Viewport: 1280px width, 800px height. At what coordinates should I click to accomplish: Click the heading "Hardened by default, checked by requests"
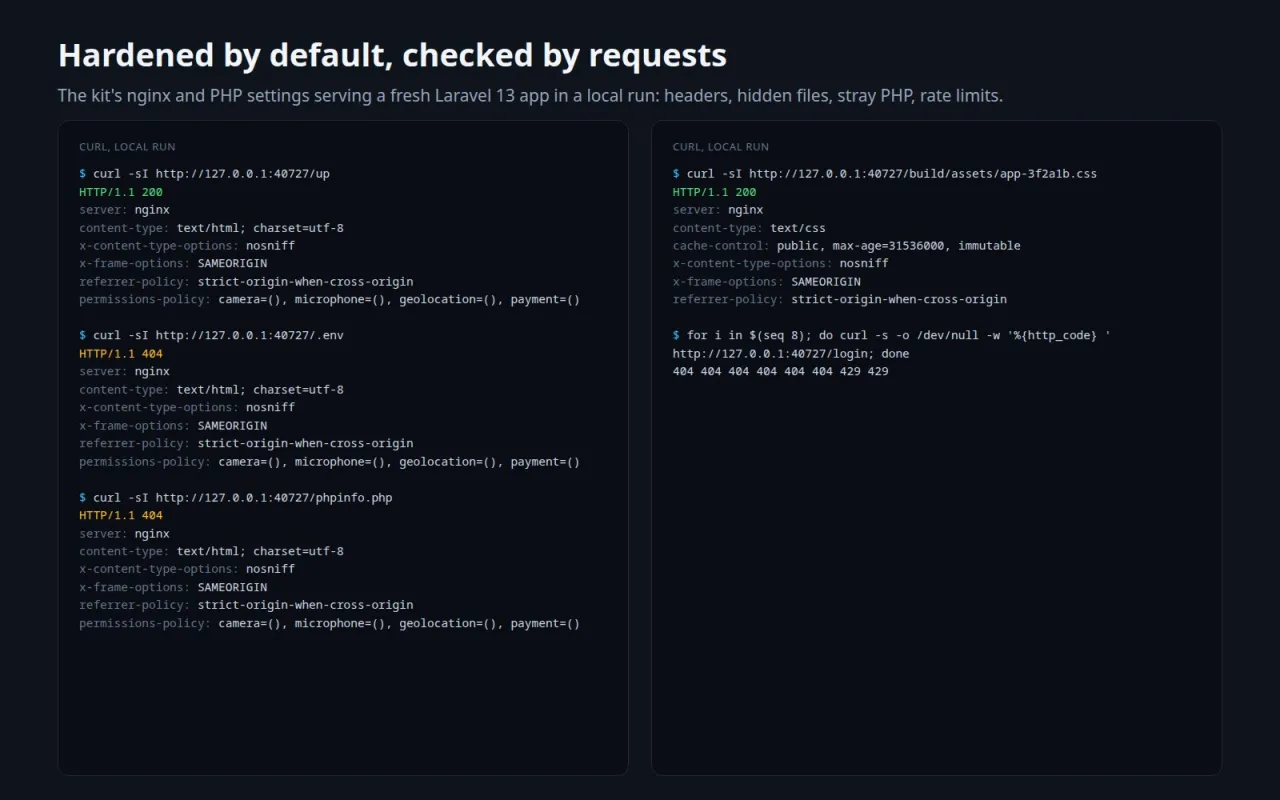[x=392, y=55]
